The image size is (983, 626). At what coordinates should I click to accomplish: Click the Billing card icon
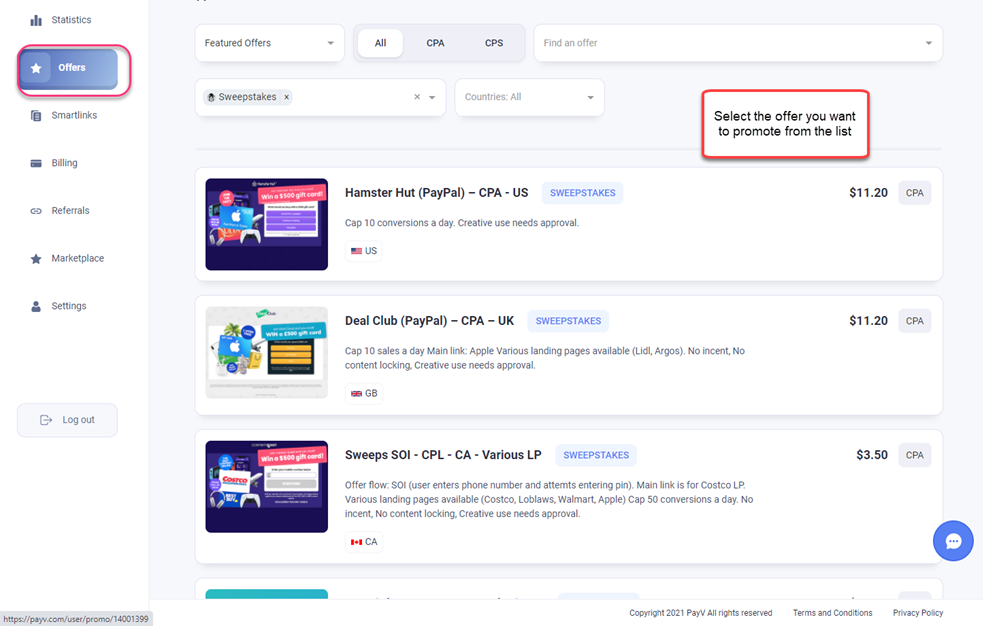[36, 163]
